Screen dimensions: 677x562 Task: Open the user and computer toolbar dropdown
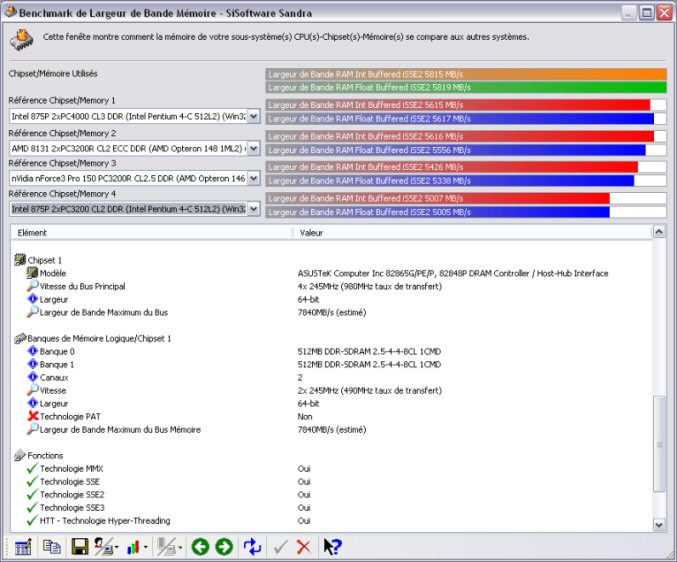[106, 546]
